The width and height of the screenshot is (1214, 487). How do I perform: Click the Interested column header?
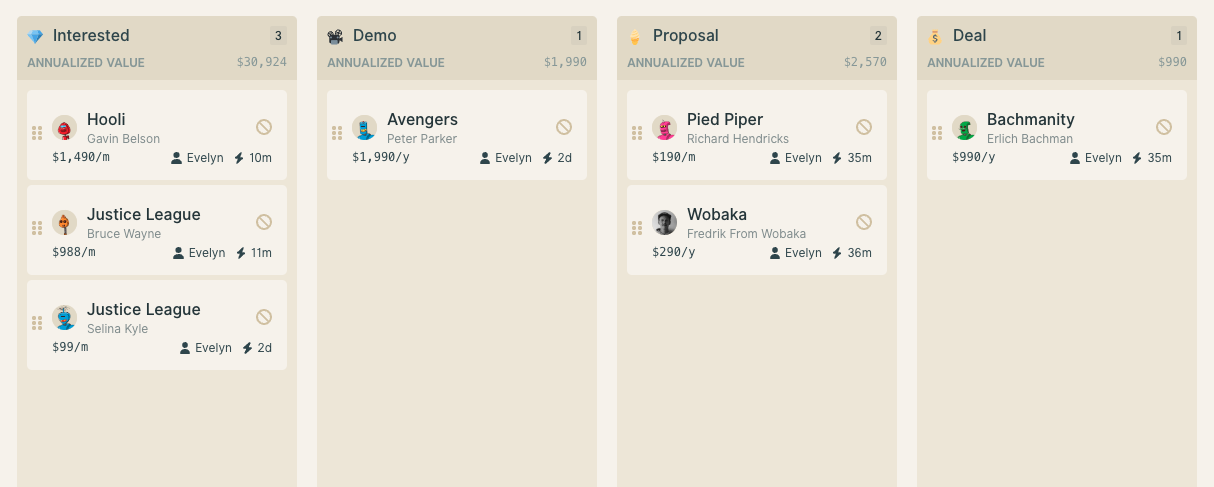(x=91, y=36)
